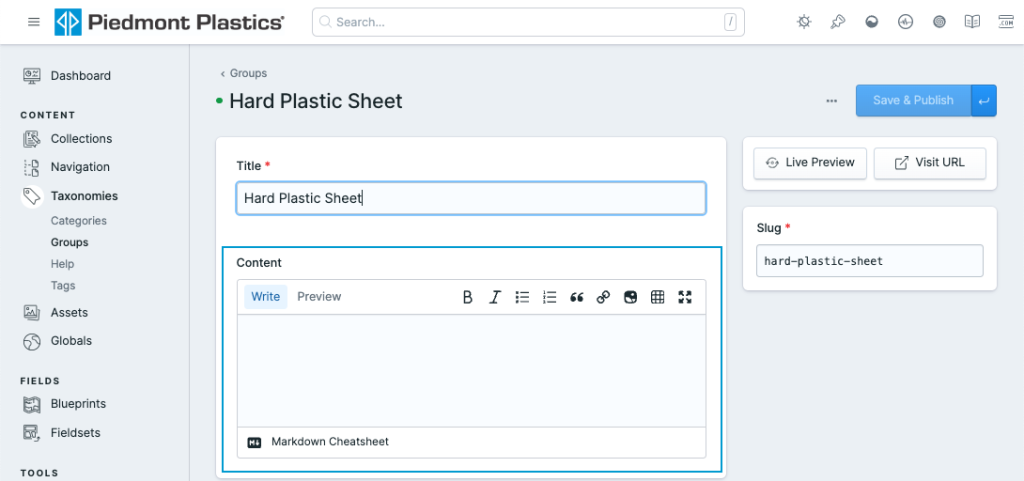Open the three-dot more options menu

tap(831, 101)
